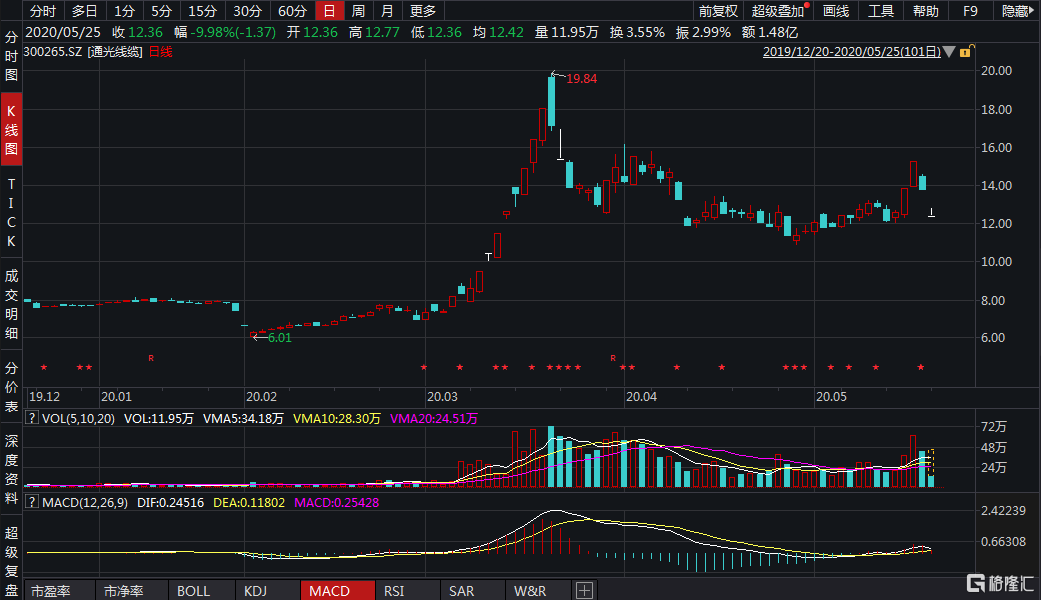Click the F9 button
Image resolution: width=1041 pixels, height=600 pixels.
point(971,11)
